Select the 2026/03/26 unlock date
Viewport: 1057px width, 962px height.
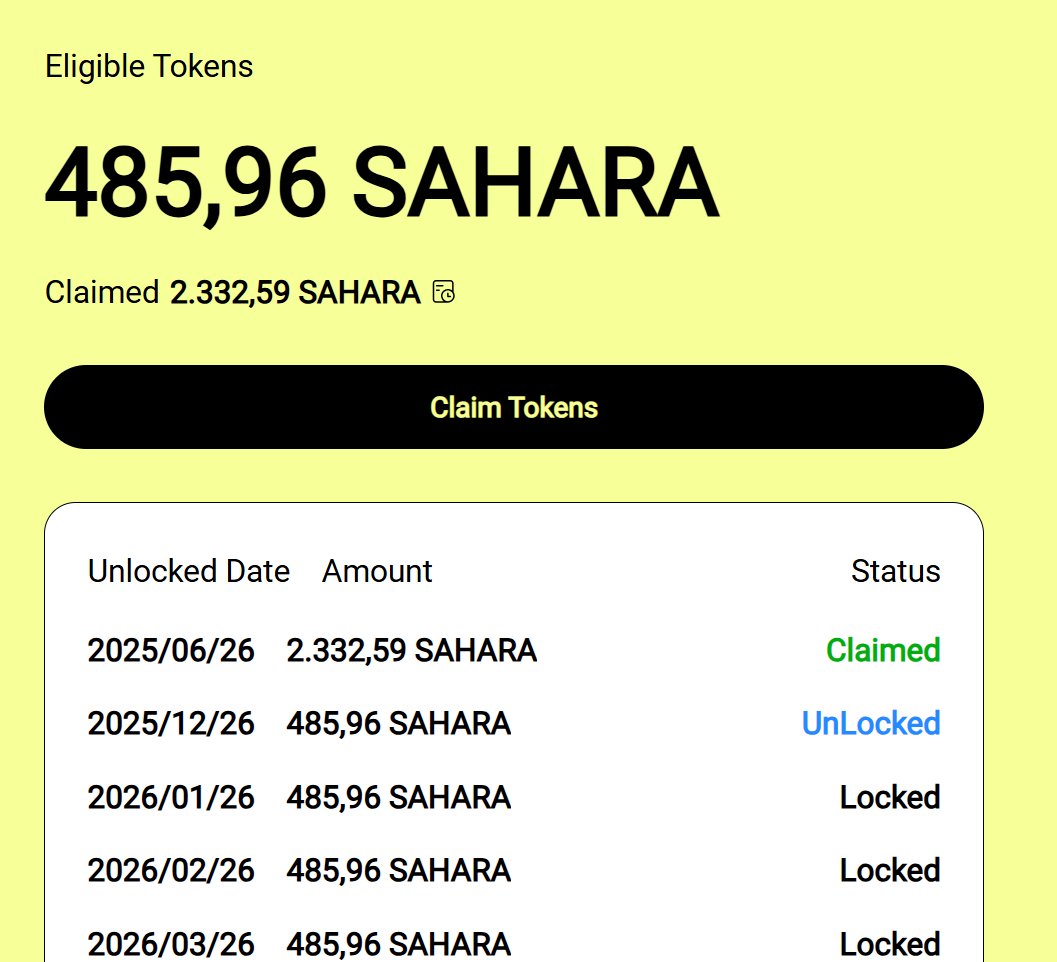click(171, 944)
